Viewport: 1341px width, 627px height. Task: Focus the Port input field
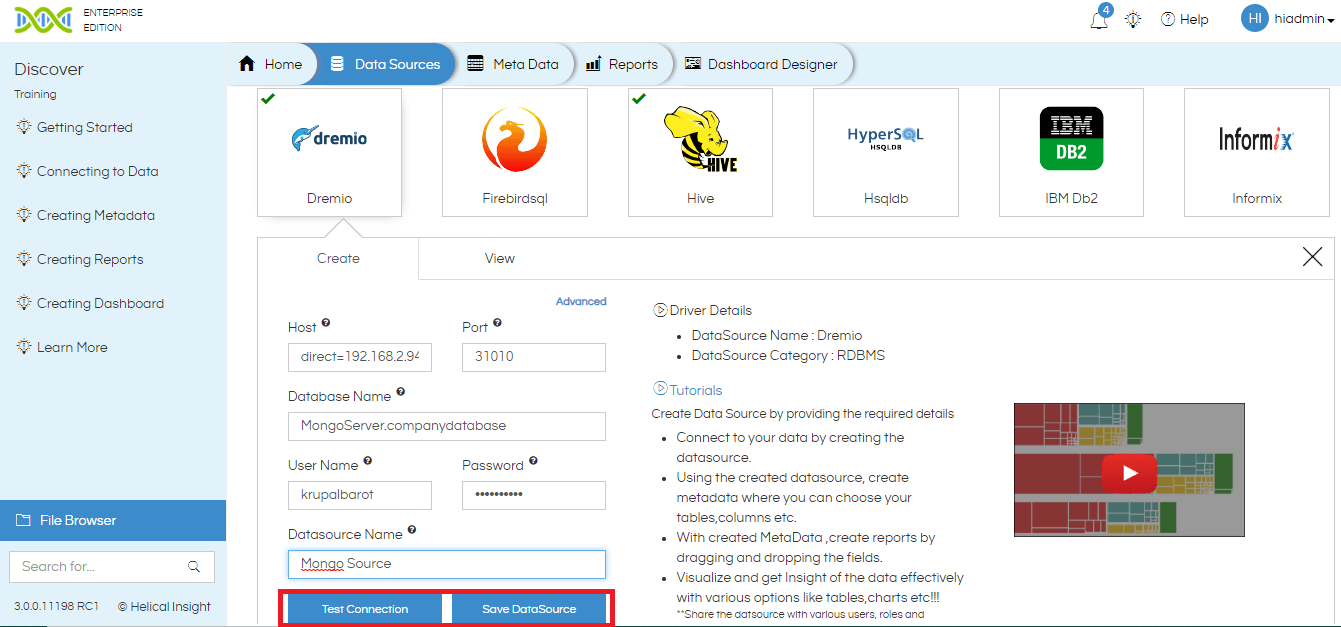click(x=534, y=357)
